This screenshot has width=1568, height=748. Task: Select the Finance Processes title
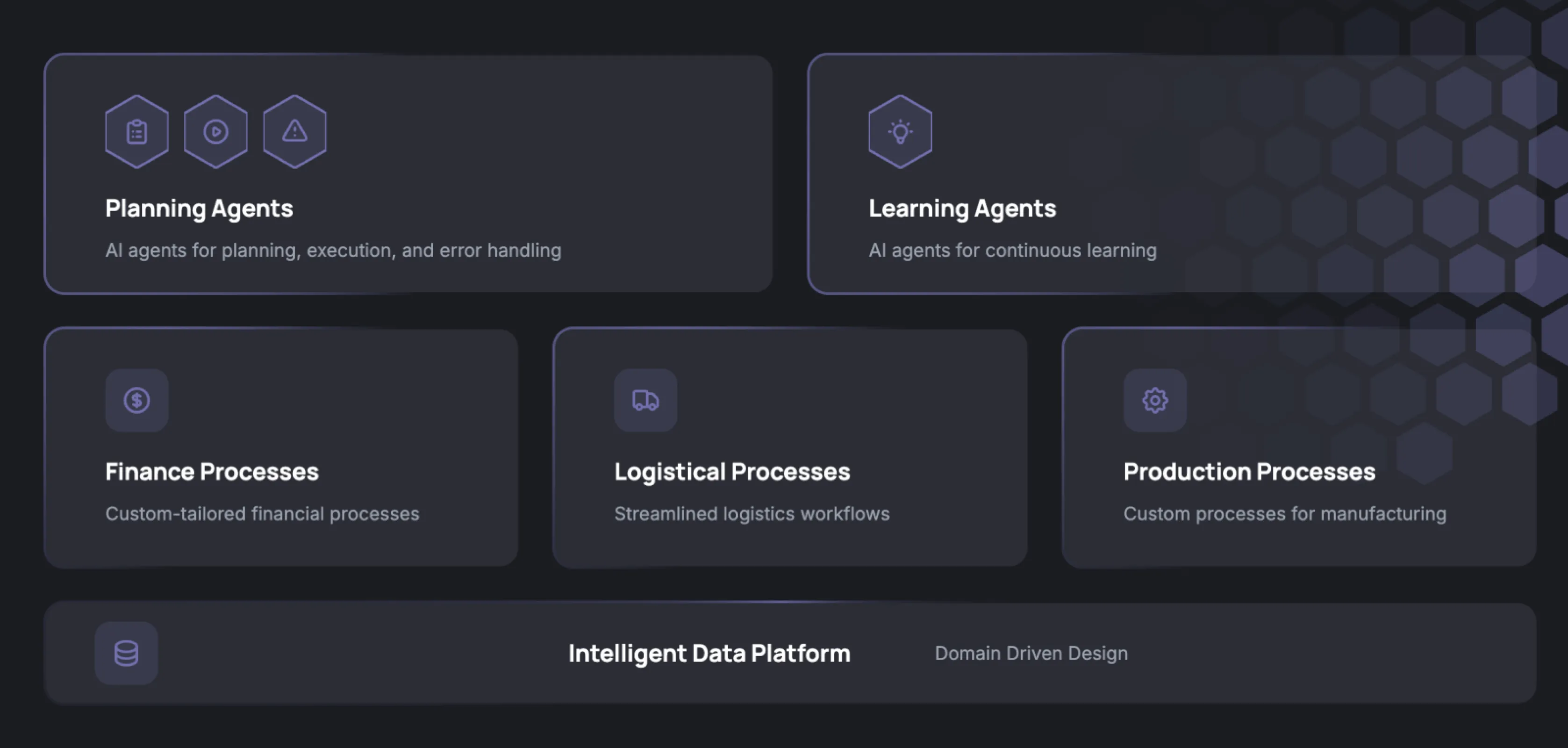(212, 471)
